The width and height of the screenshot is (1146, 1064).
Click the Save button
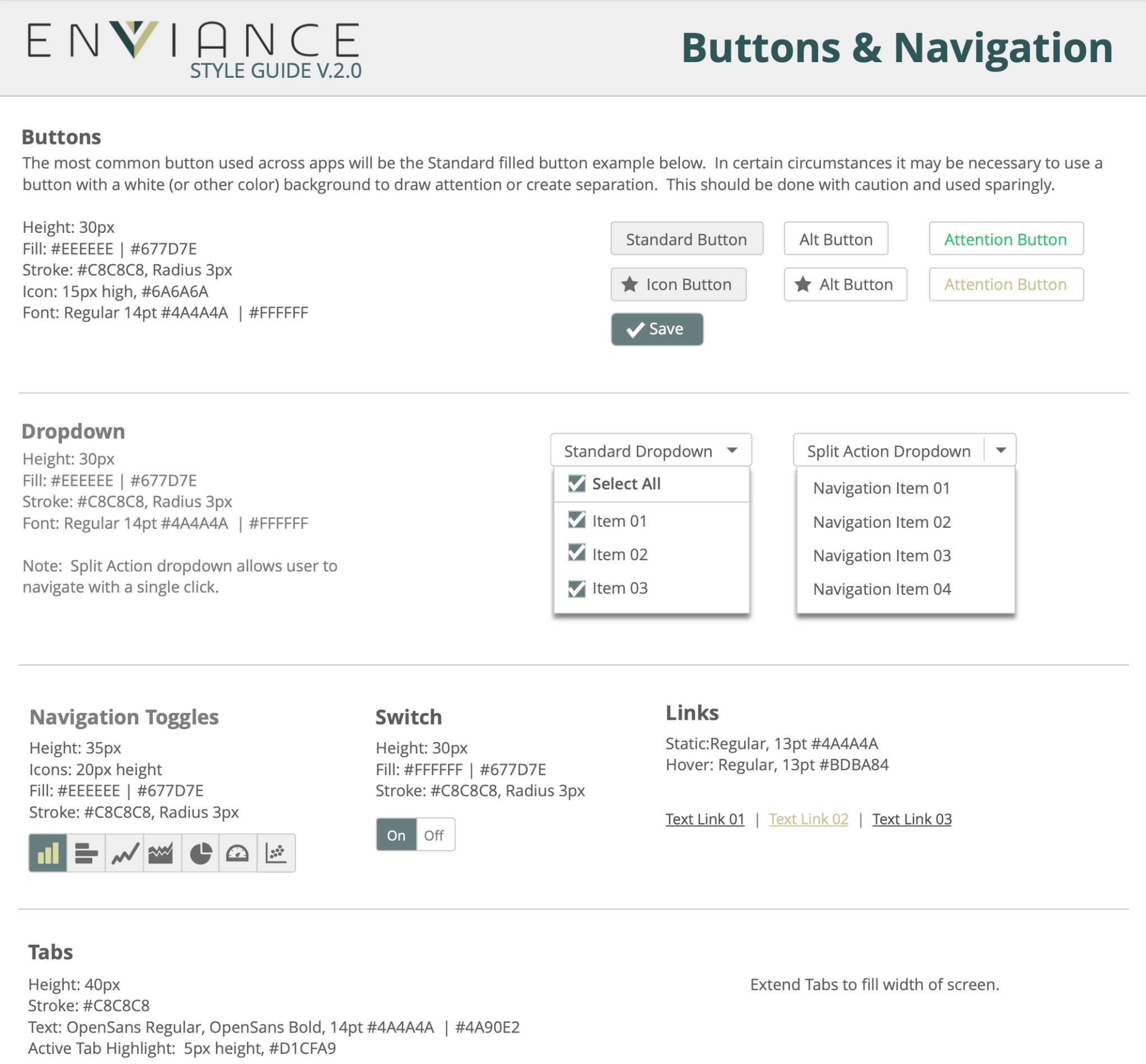tap(657, 329)
